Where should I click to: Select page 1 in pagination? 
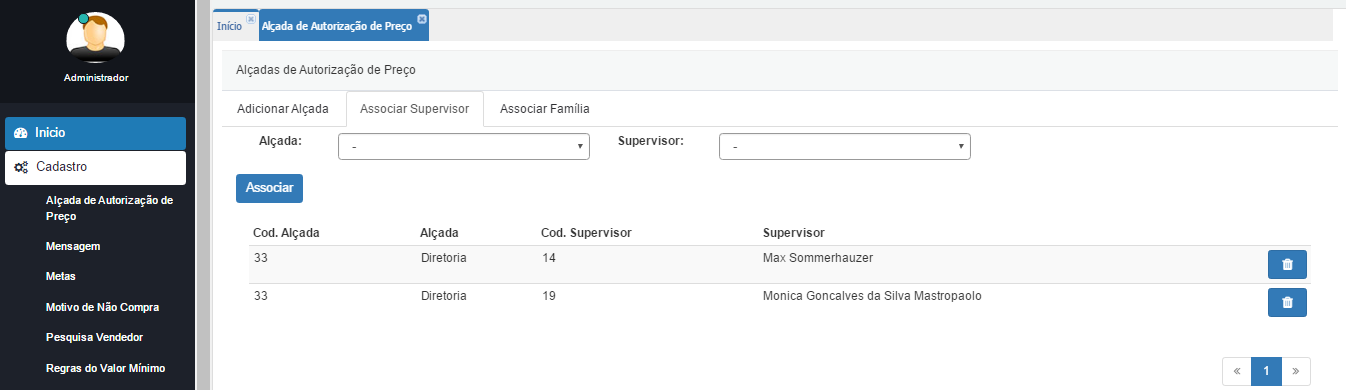pyautogui.click(x=1266, y=371)
